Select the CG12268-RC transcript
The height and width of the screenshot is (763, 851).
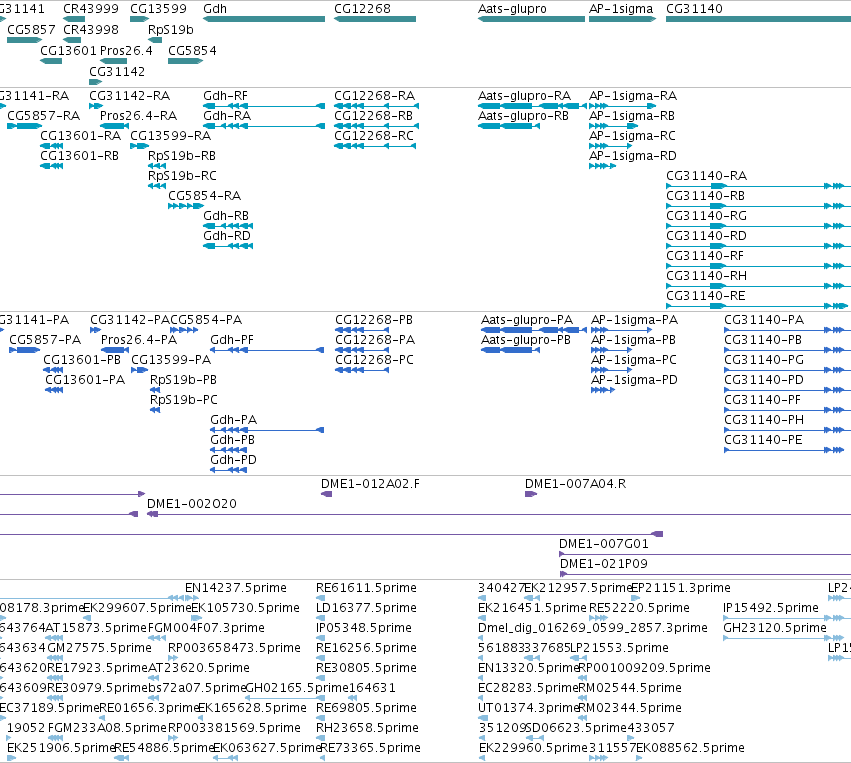[375, 146]
